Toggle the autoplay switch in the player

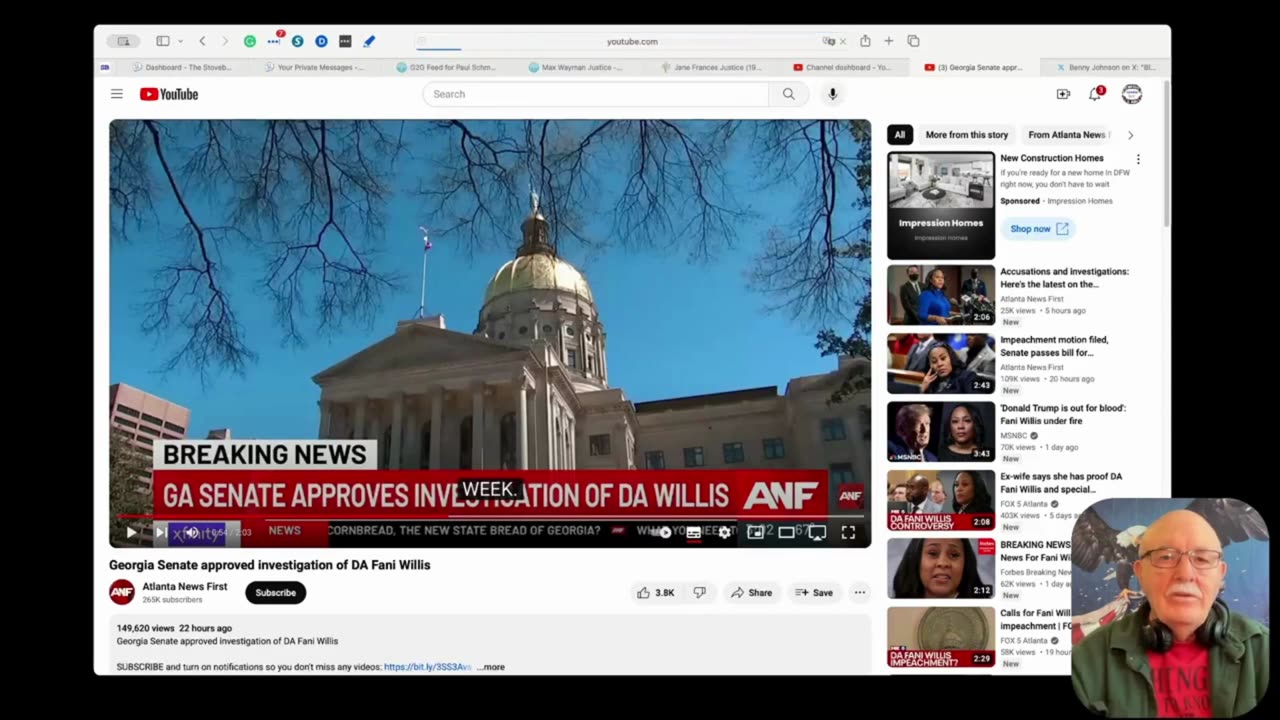tap(663, 533)
